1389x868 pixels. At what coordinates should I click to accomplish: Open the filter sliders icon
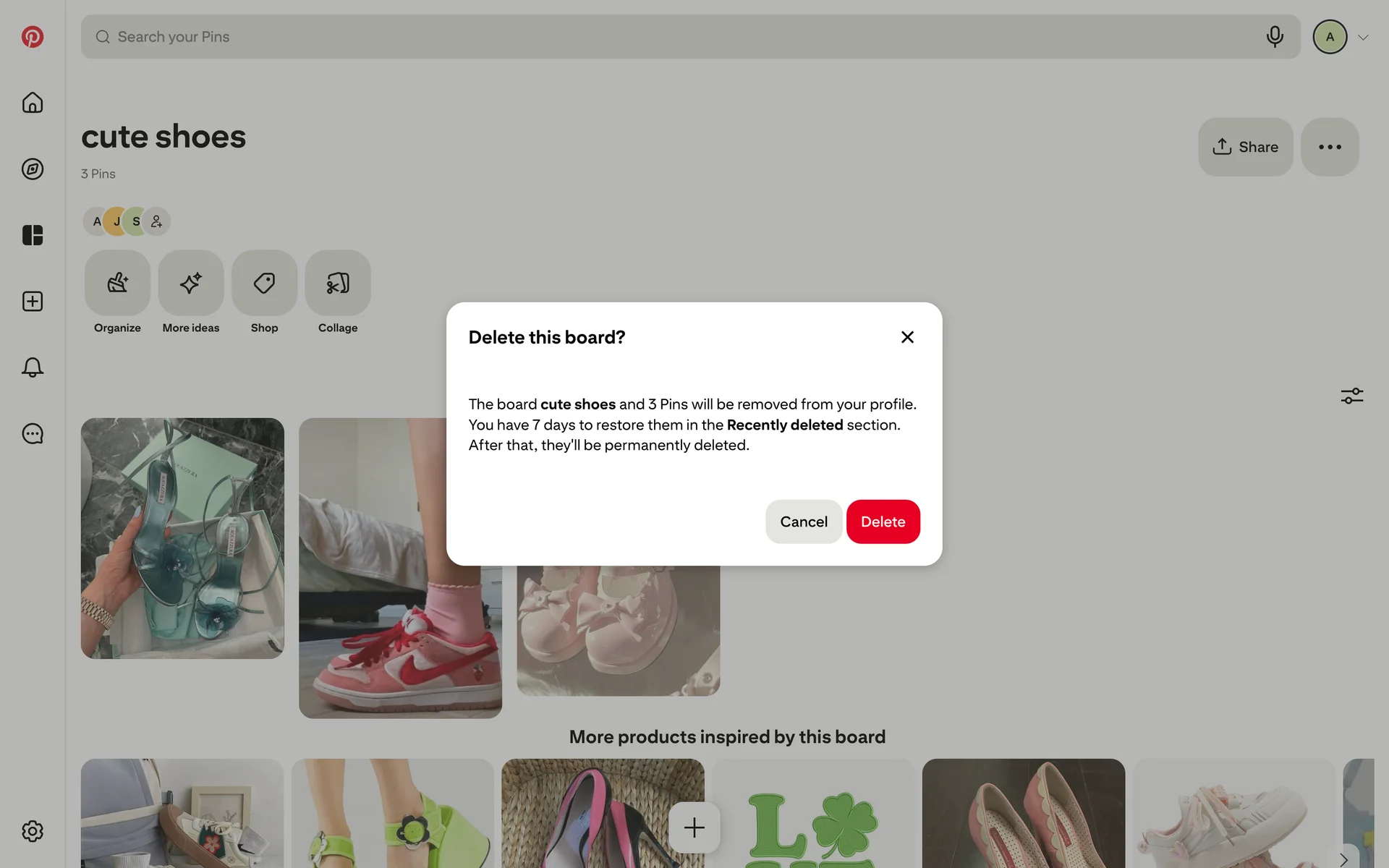tap(1352, 396)
